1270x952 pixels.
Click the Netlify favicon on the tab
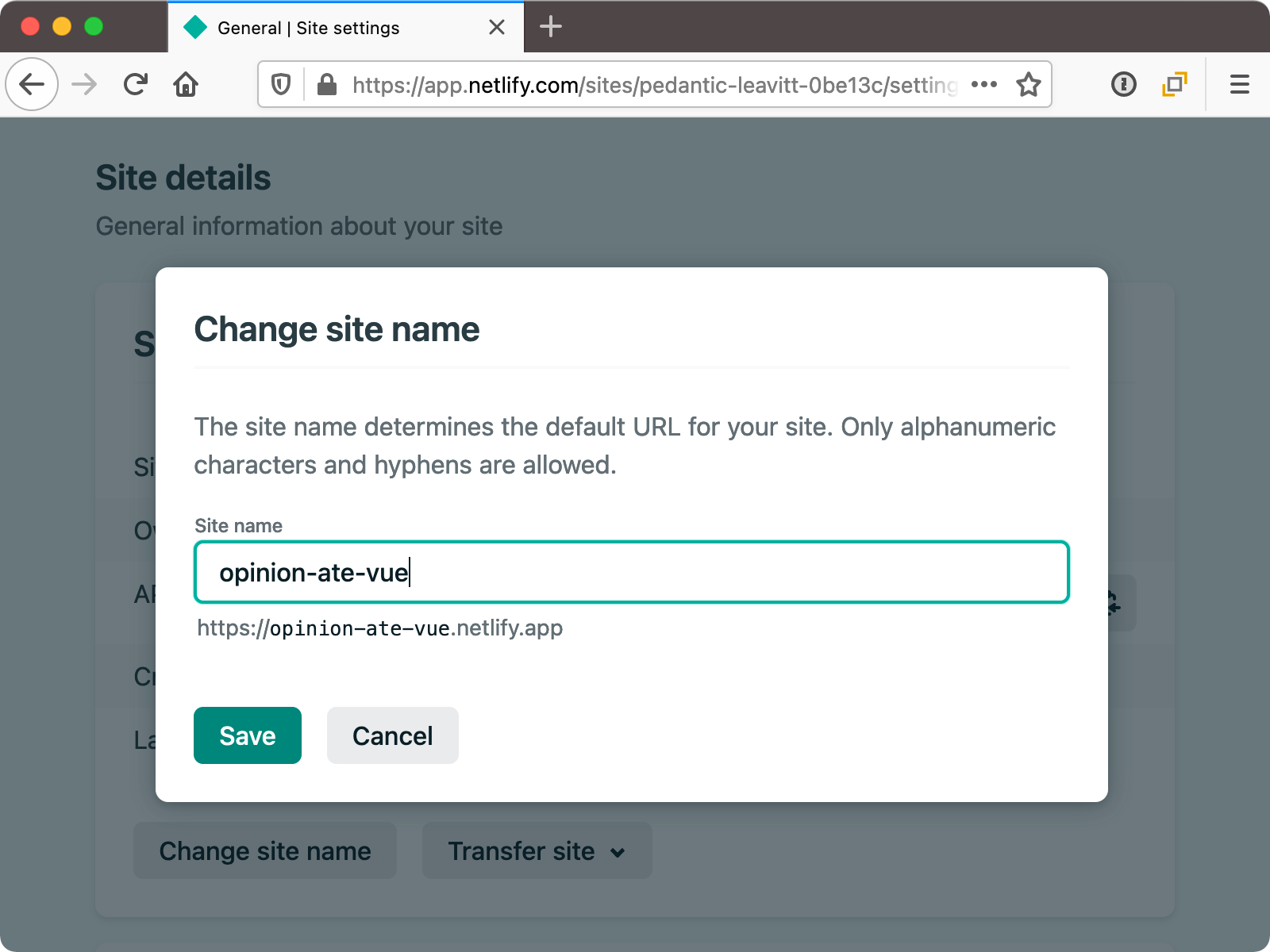[195, 27]
